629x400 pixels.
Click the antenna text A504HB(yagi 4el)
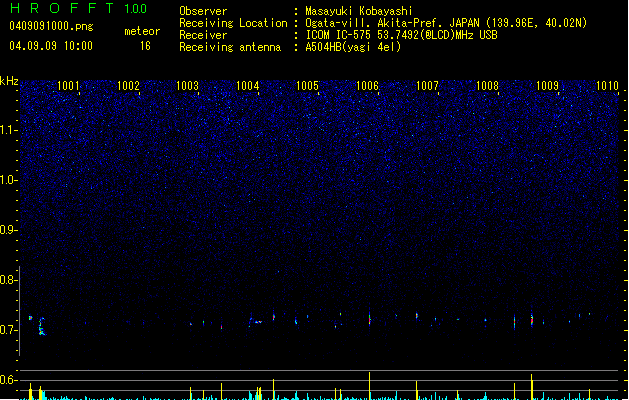353,47
